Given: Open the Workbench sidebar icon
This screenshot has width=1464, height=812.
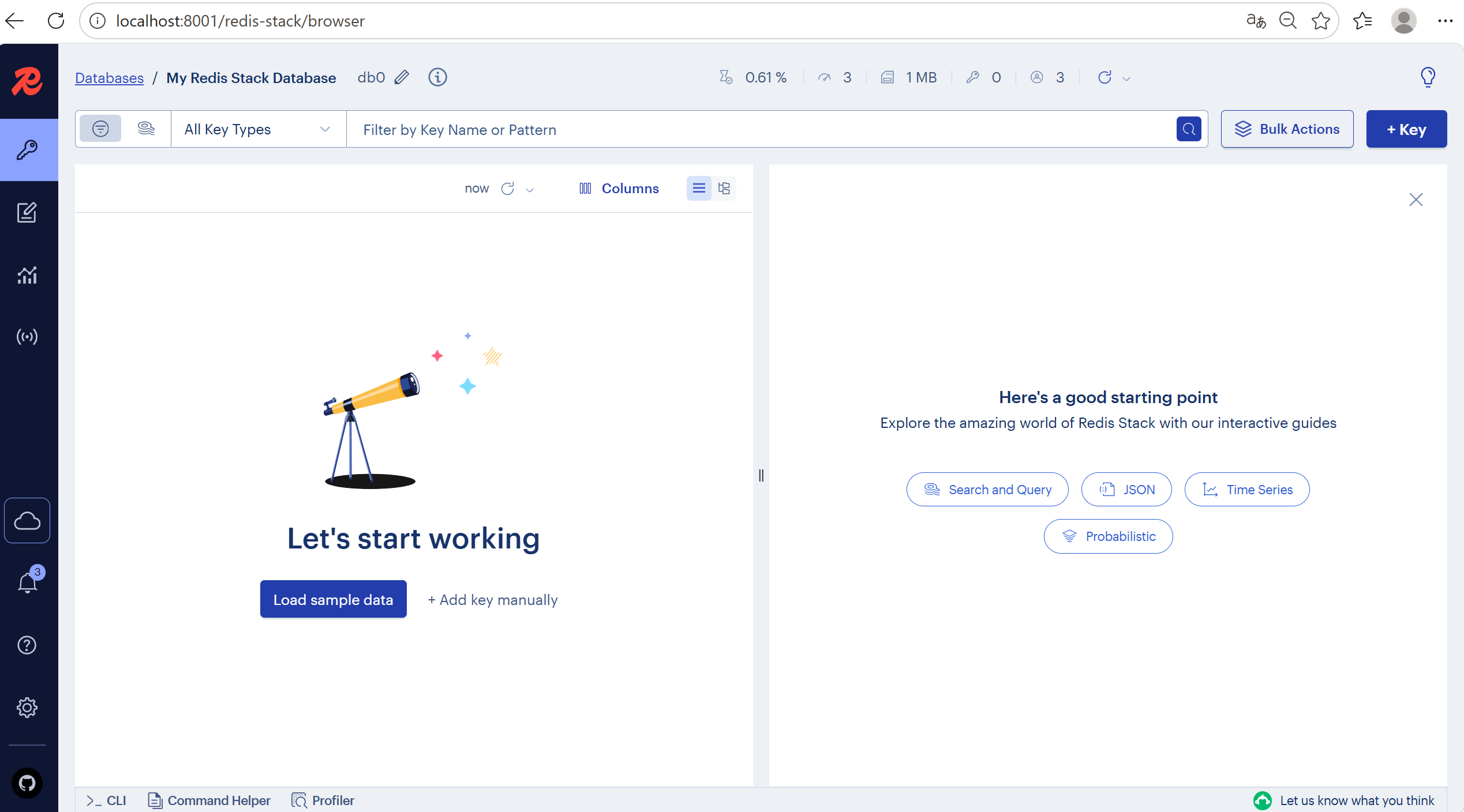Looking at the screenshot, I should (27, 213).
